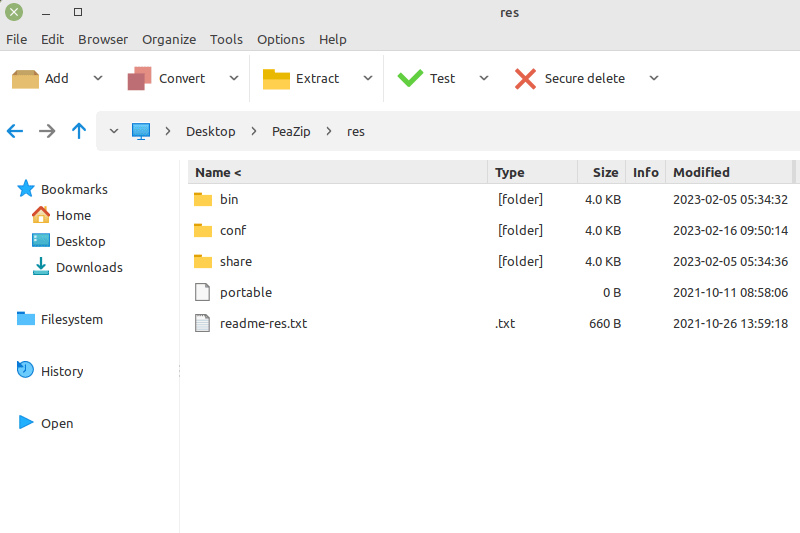The height and width of the screenshot is (533, 800).
Task: Click the Convert toolbar icon
Action: (139, 78)
